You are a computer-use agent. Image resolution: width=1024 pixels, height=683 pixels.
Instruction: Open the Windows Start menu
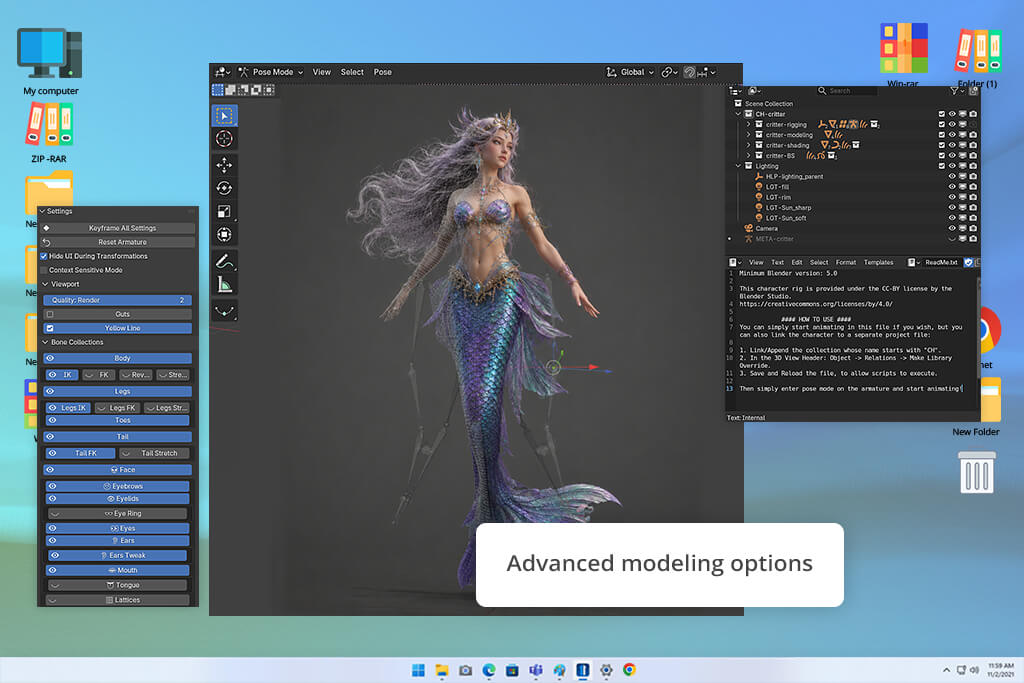[418, 670]
